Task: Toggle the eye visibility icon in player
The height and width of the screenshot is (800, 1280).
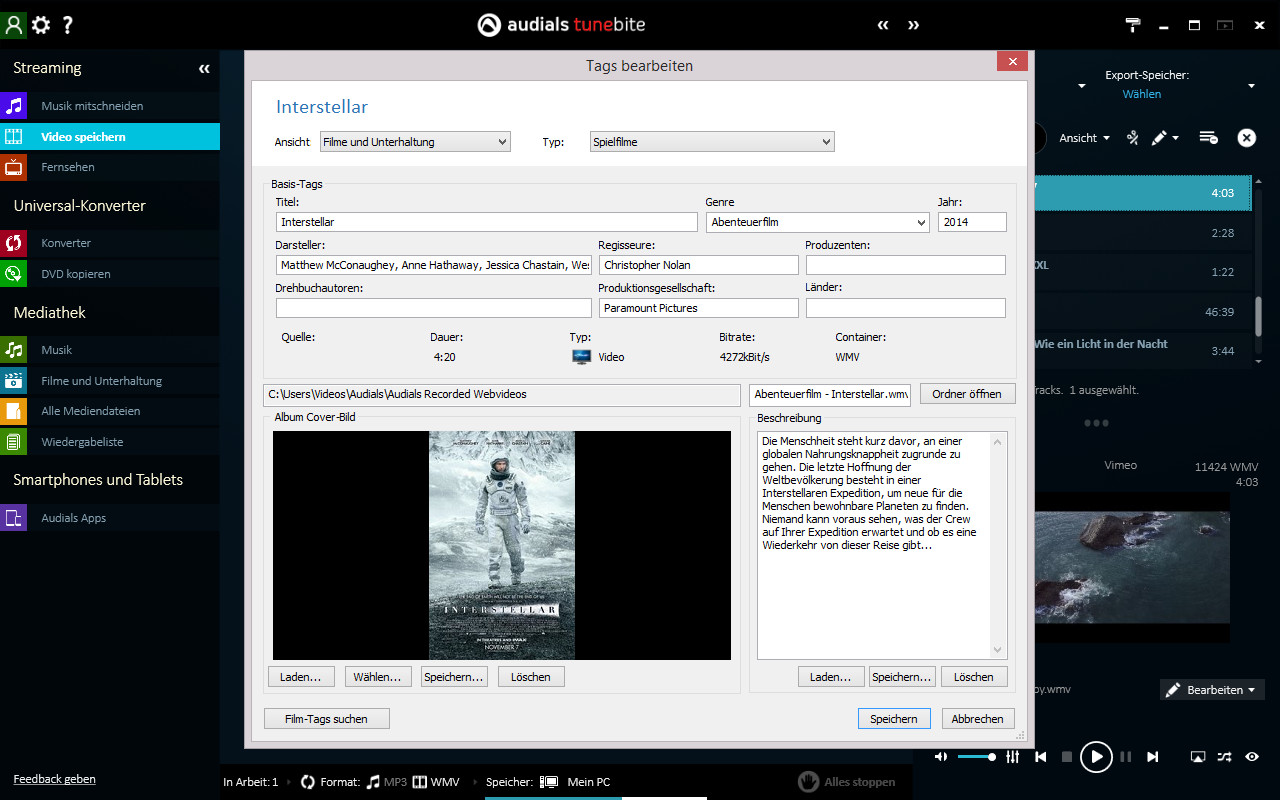Action: pos(1252,757)
